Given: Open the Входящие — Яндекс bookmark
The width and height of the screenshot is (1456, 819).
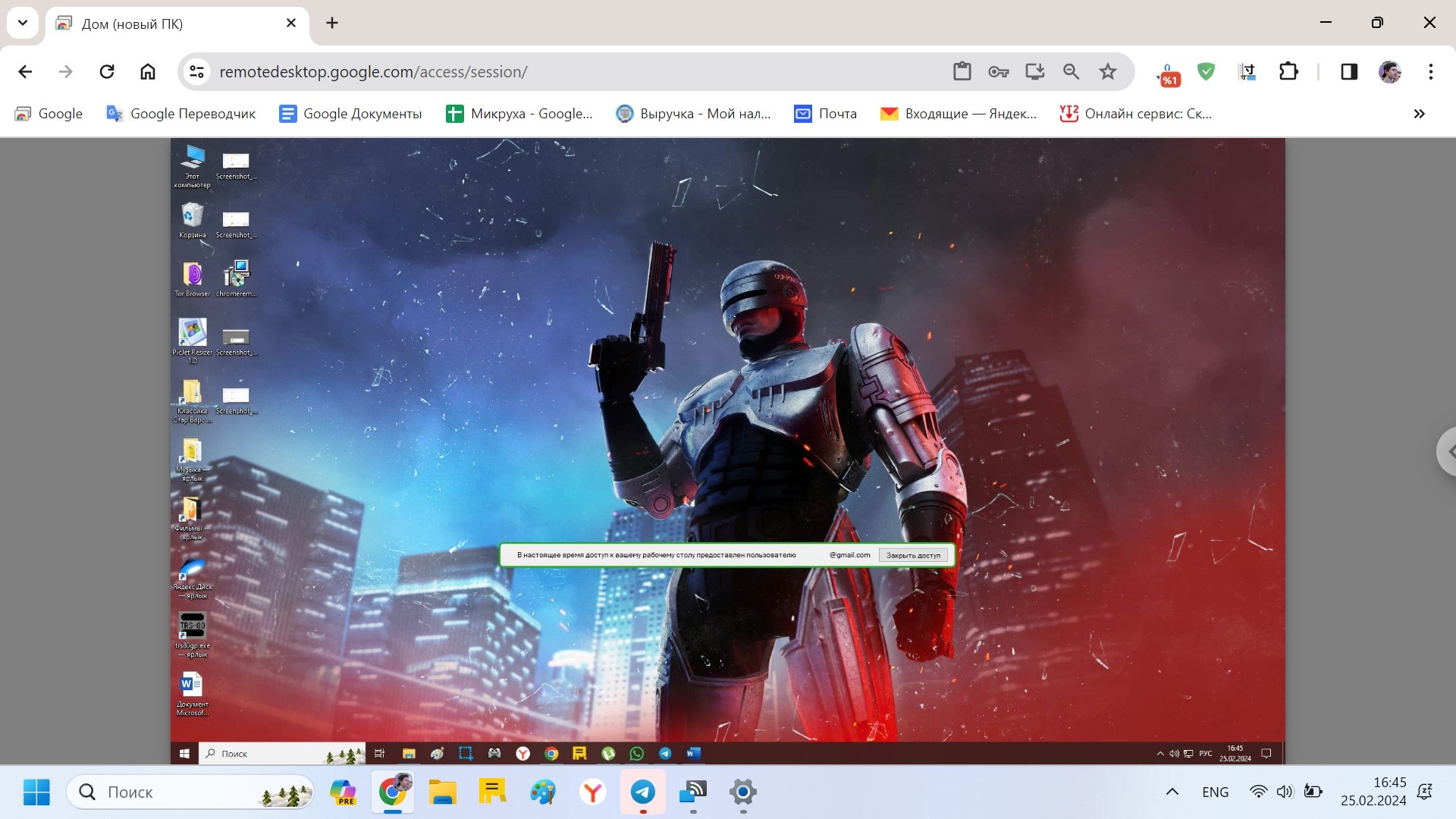Looking at the screenshot, I should [x=959, y=114].
